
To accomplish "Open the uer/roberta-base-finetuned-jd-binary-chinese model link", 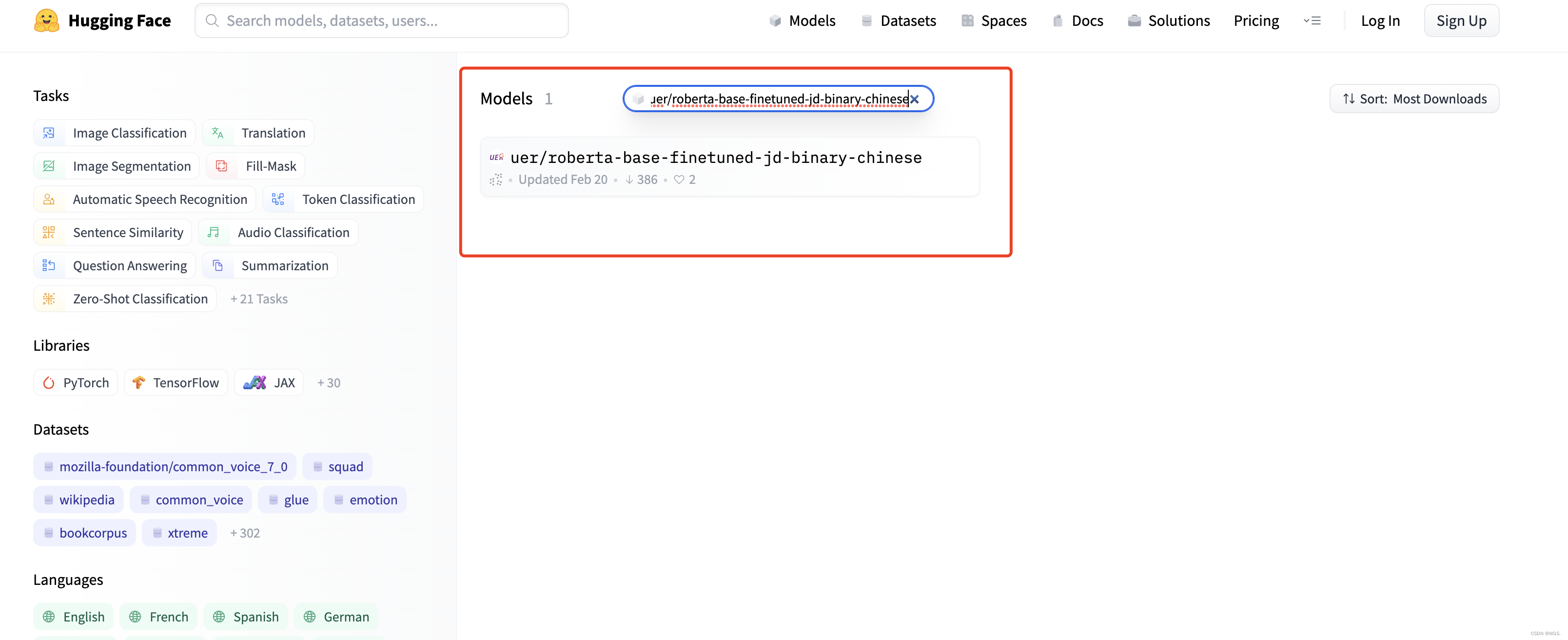I will click(715, 158).
